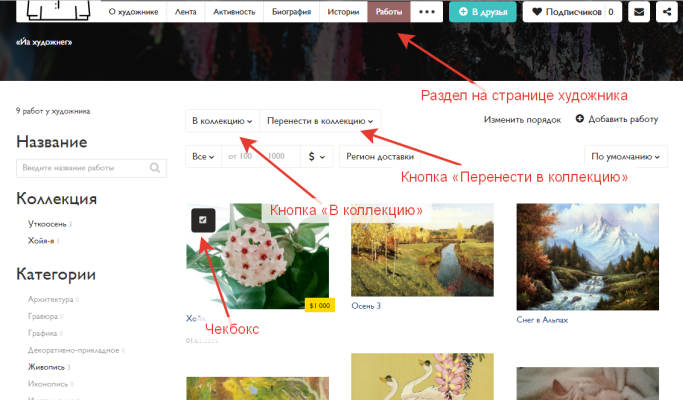The width and height of the screenshot is (683, 400).
Task: Expand the В коллекцию dropdown
Action: pos(222,121)
